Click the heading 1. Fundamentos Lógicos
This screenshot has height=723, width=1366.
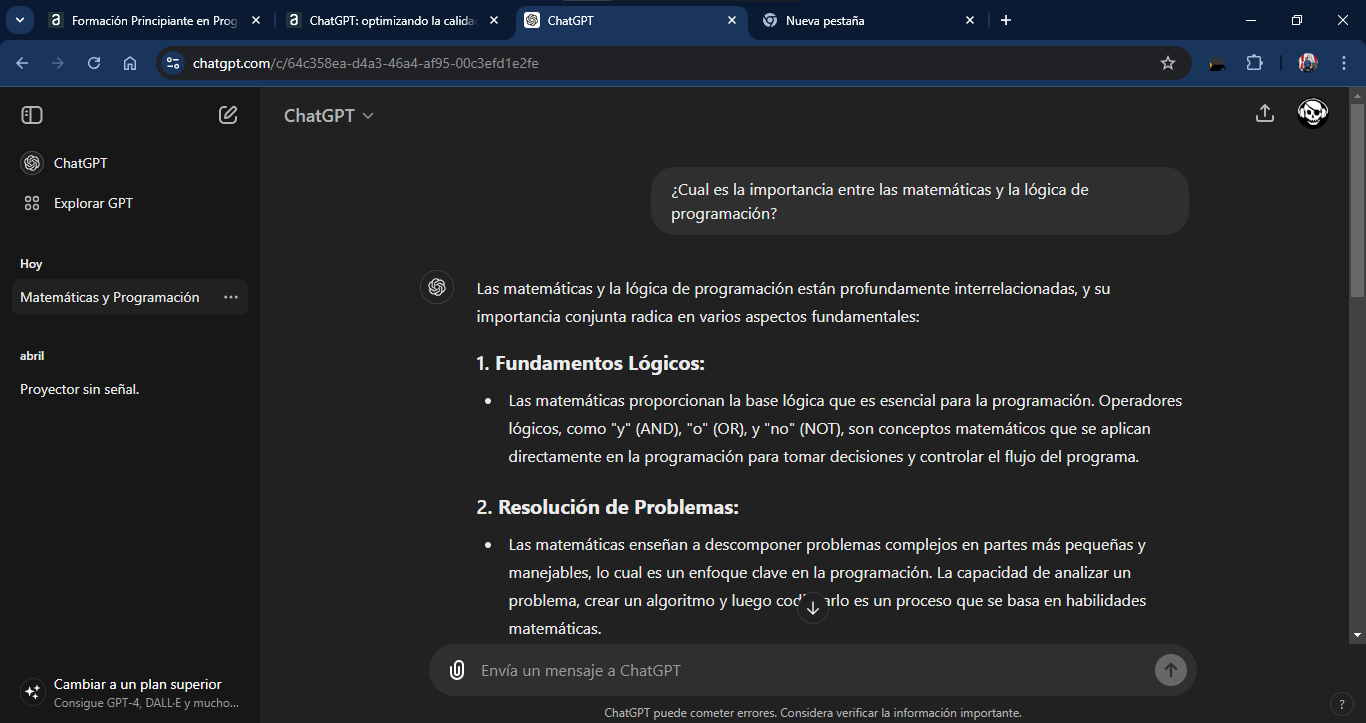pos(591,363)
